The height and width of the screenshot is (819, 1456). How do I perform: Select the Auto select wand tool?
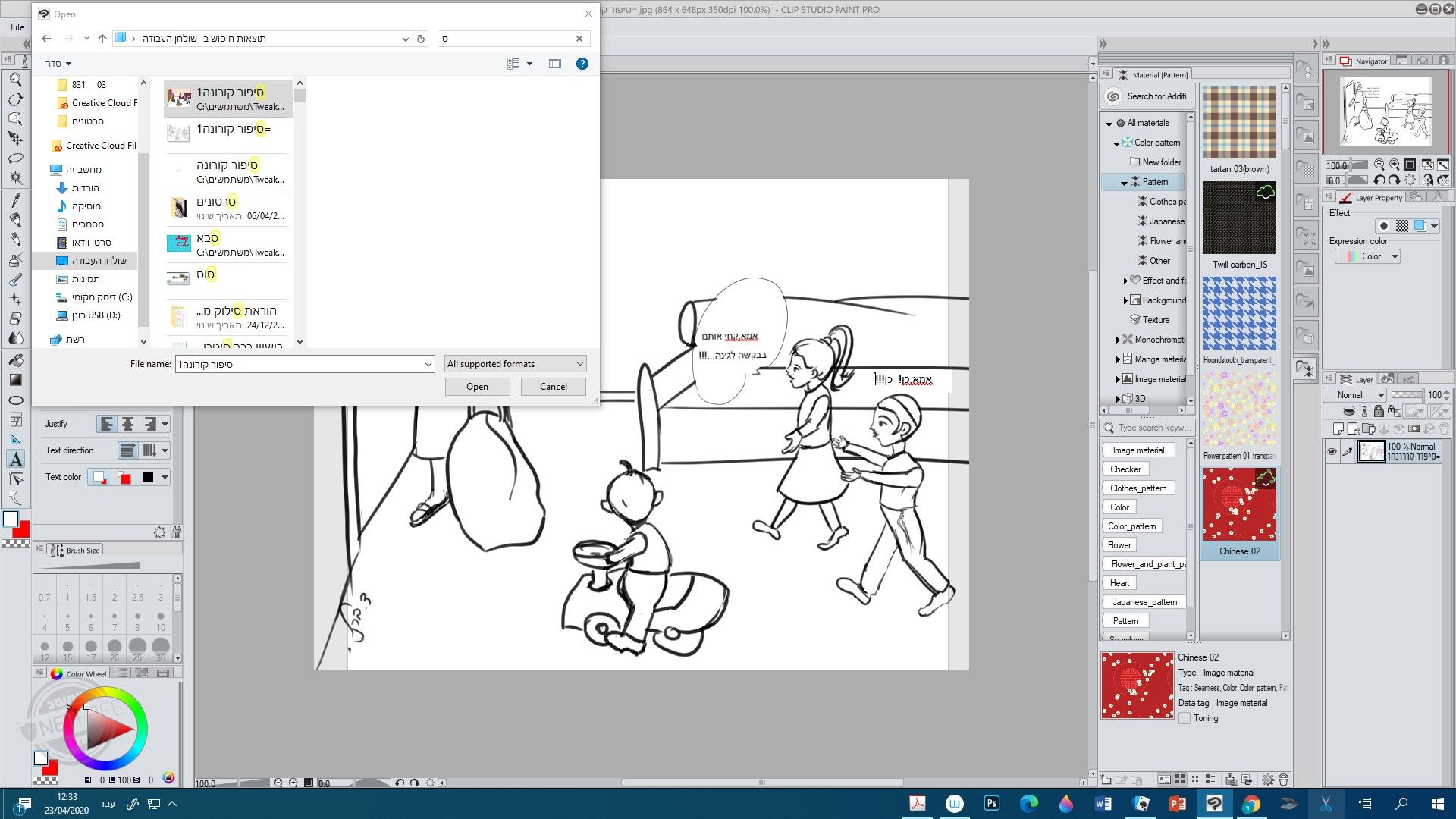(15, 178)
